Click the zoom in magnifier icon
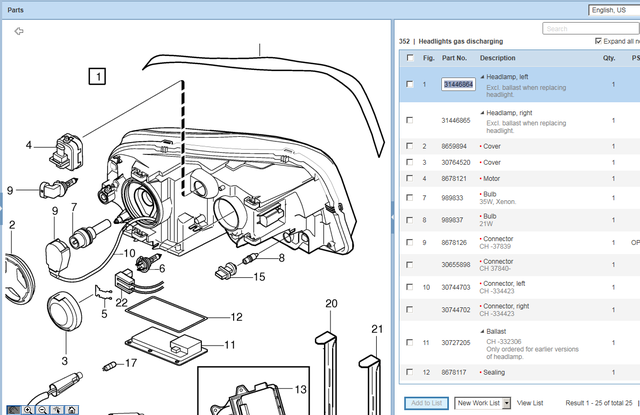This screenshot has height=415, width=640. click(27, 409)
